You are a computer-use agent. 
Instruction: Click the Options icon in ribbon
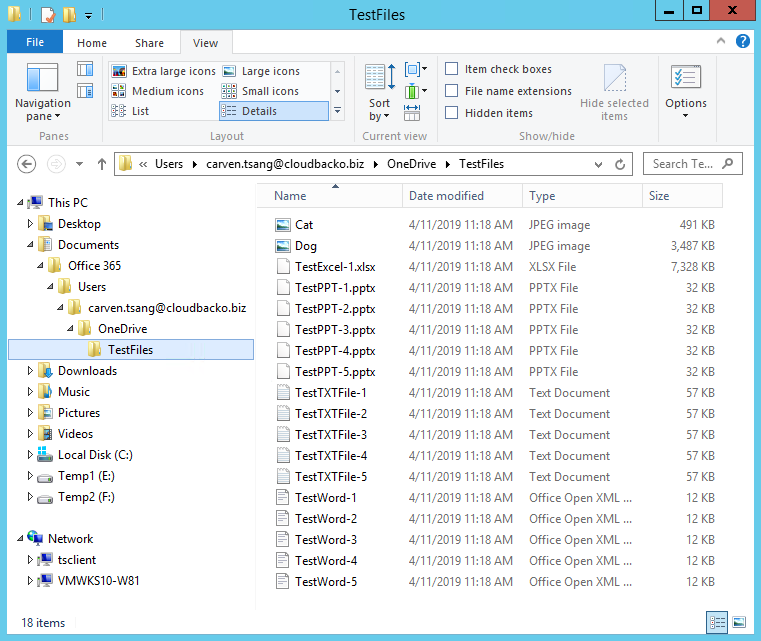pyautogui.click(x=686, y=79)
